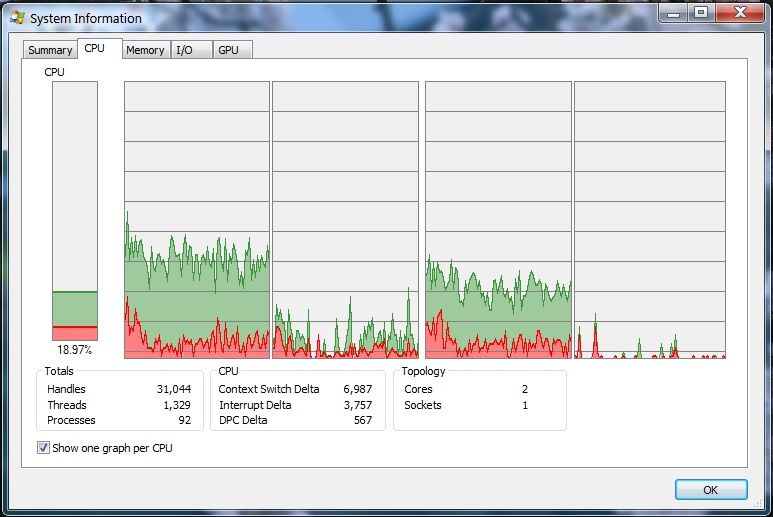This screenshot has width=773, height=517.
Task: Click the Interrupt Delta label
Action: (x=255, y=405)
